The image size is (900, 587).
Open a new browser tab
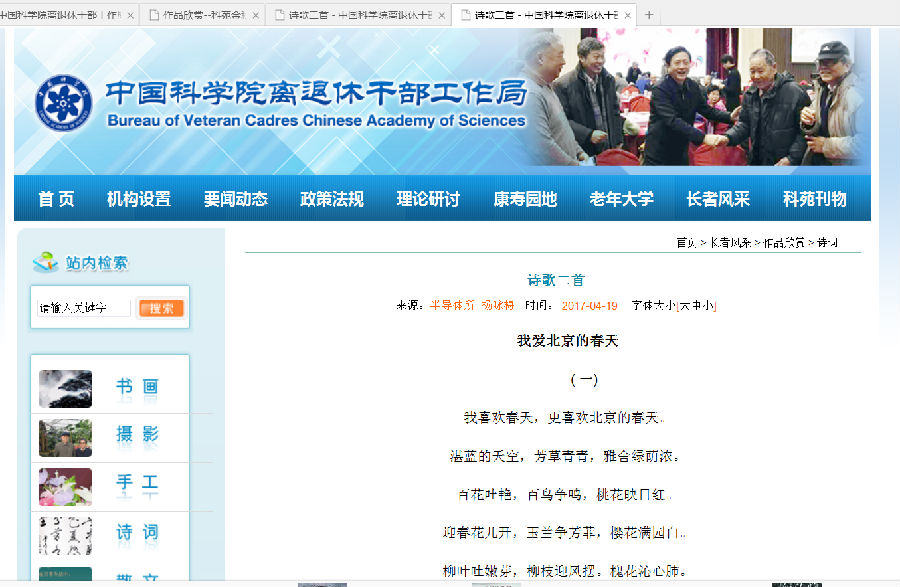click(649, 15)
